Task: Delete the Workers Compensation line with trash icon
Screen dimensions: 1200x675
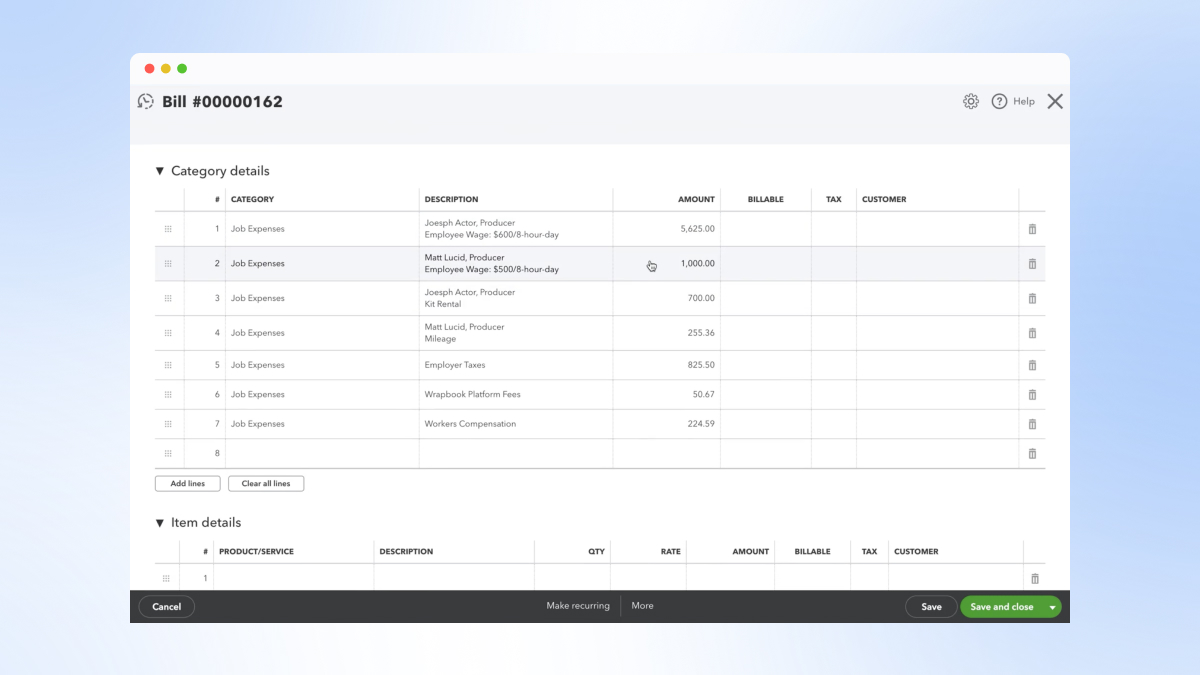Action: pyautogui.click(x=1032, y=423)
